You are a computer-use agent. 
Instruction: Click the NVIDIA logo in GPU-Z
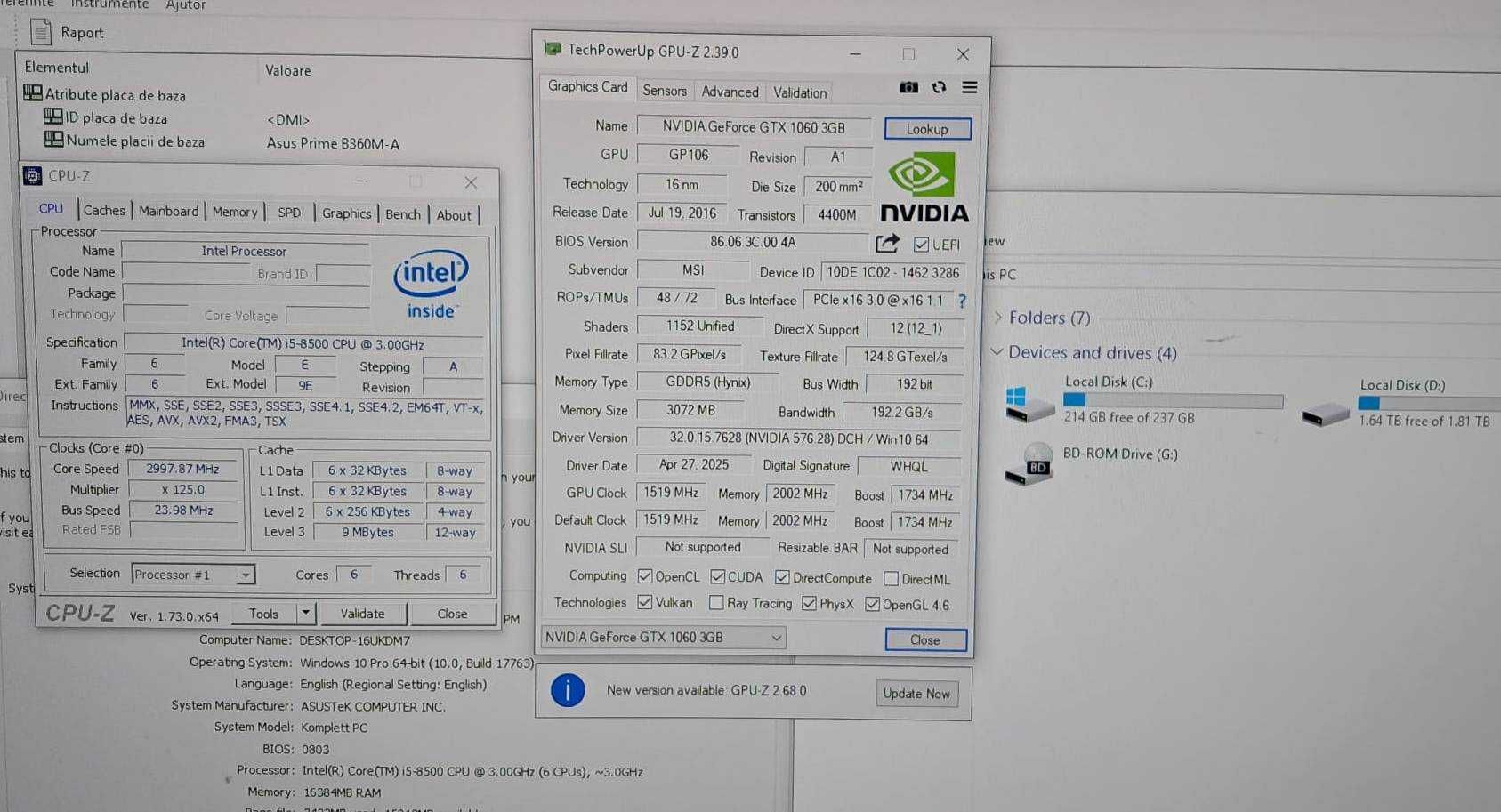point(924,188)
